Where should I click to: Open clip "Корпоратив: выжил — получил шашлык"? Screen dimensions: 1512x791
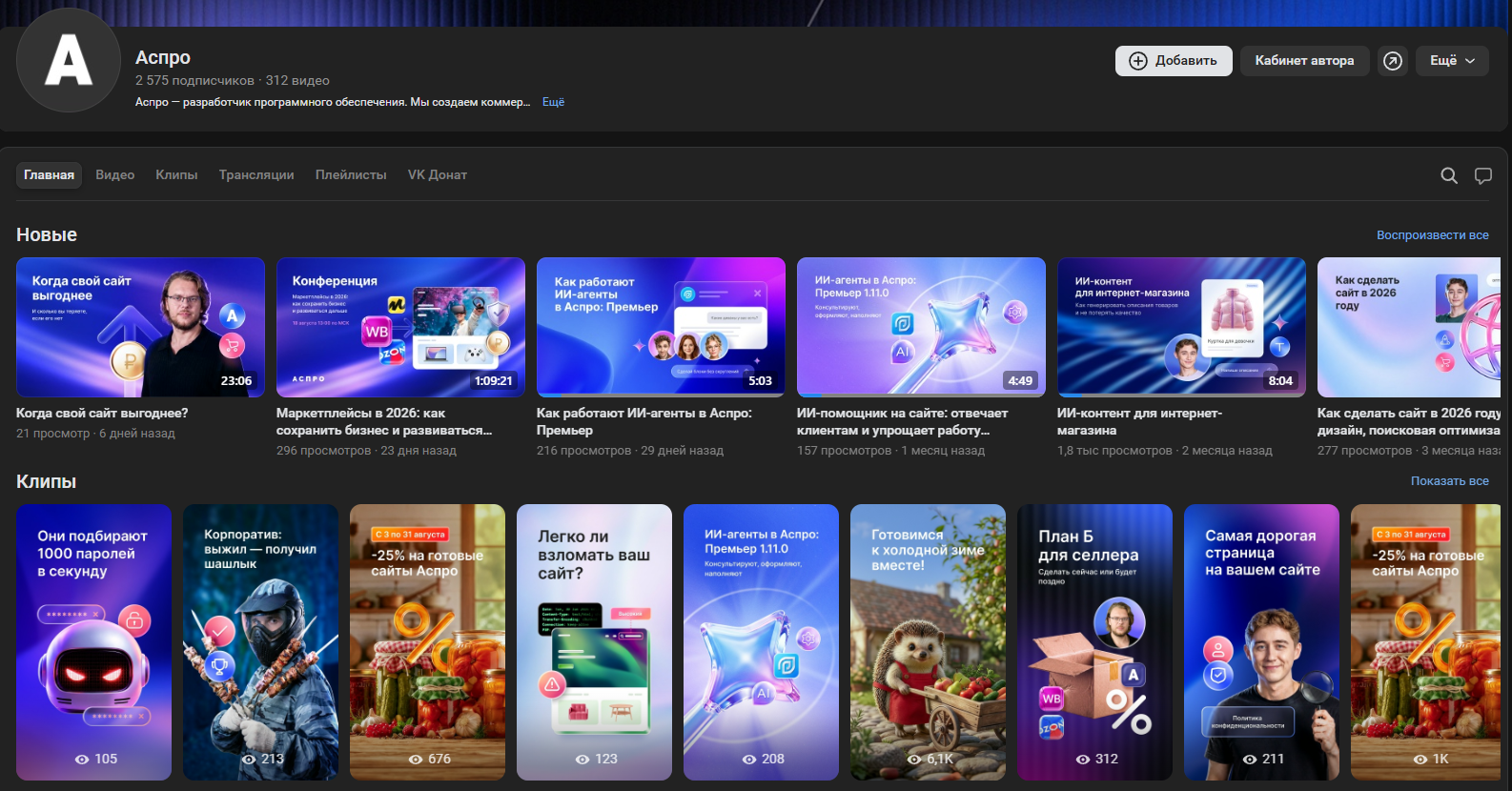(260, 642)
